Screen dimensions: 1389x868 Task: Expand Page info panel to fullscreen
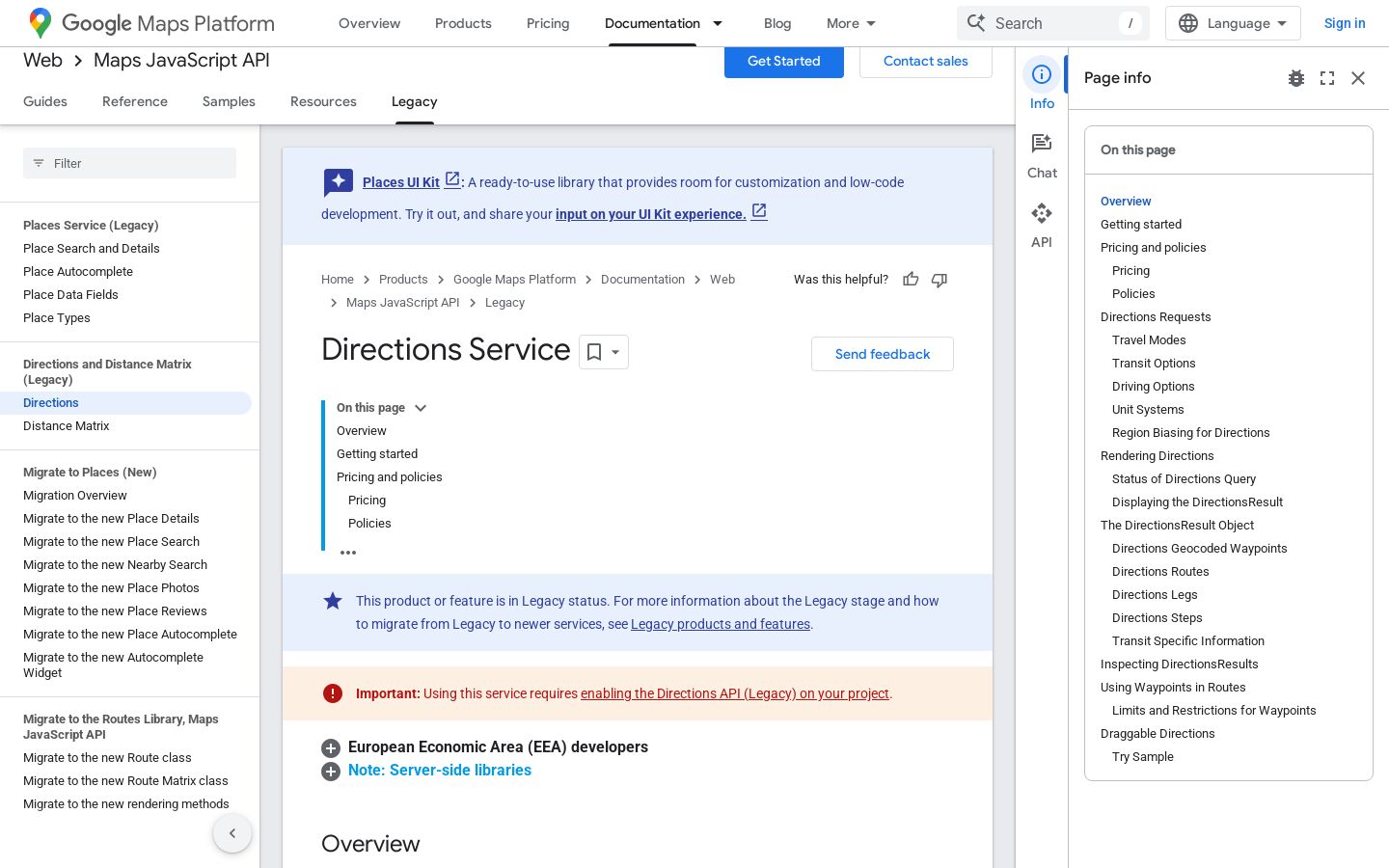pos(1327,78)
